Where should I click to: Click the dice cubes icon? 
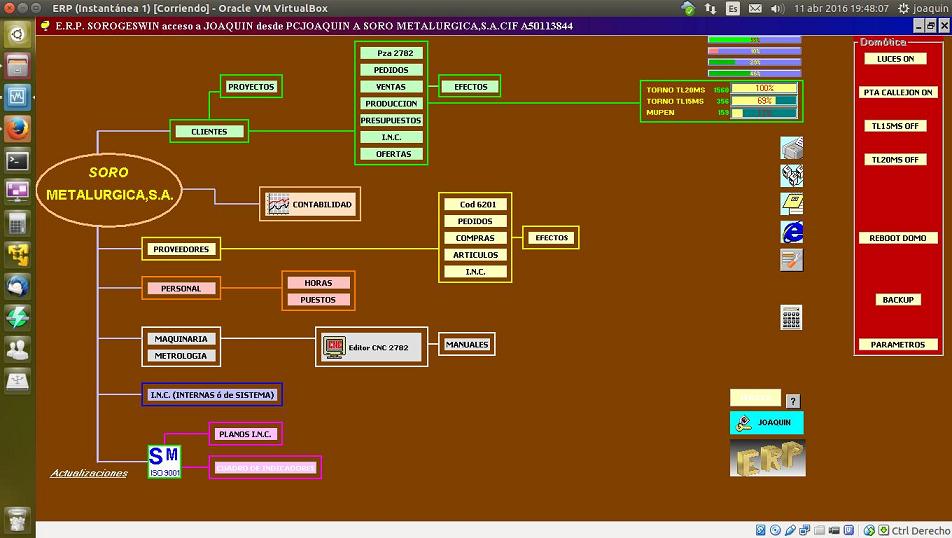[791, 175]
